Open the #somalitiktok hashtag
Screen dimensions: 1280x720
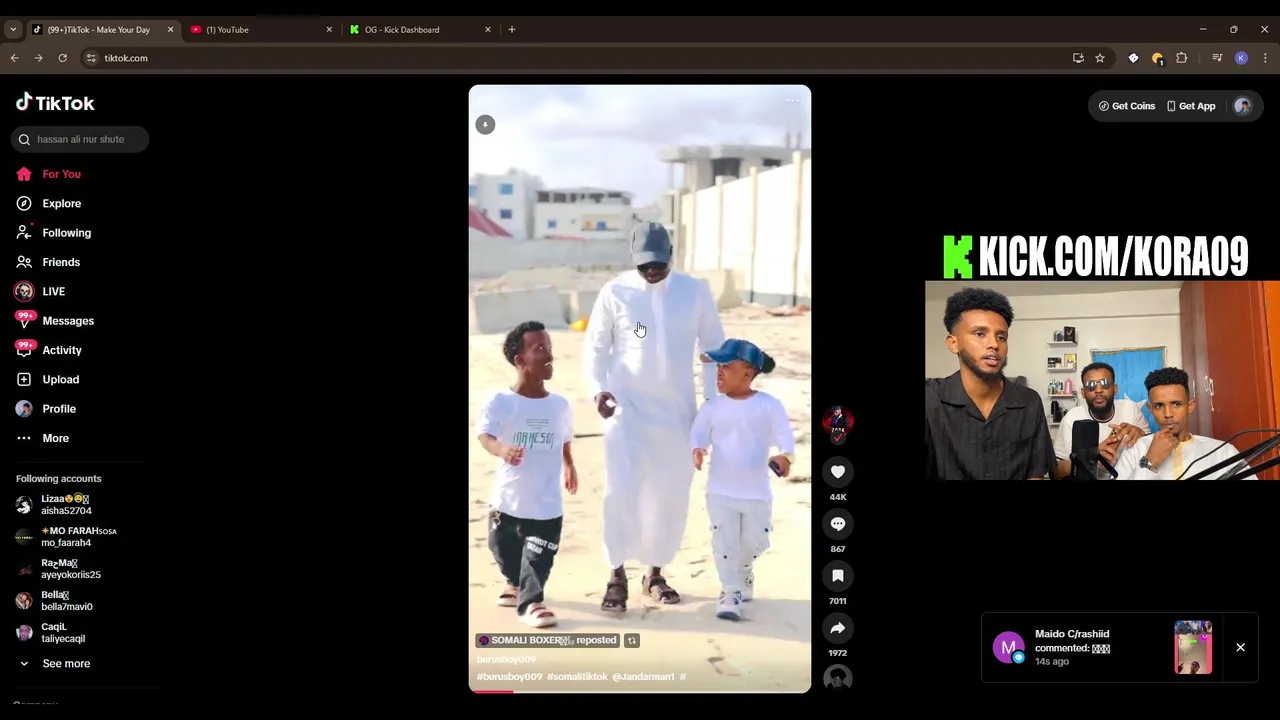click(577, 677)
